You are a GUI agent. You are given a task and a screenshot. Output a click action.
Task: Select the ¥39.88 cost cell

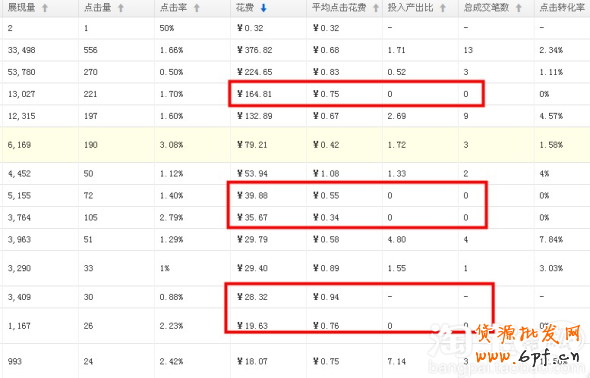click(252, 196)
